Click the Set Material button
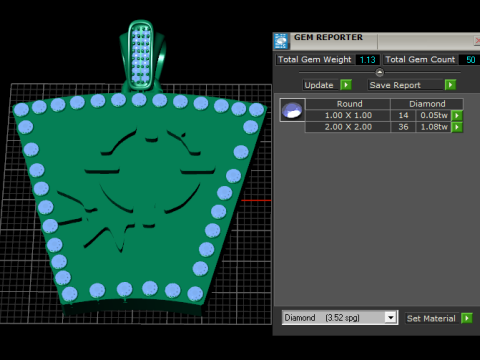This screenshot has height=360, width=480. [x=432, y=318]
